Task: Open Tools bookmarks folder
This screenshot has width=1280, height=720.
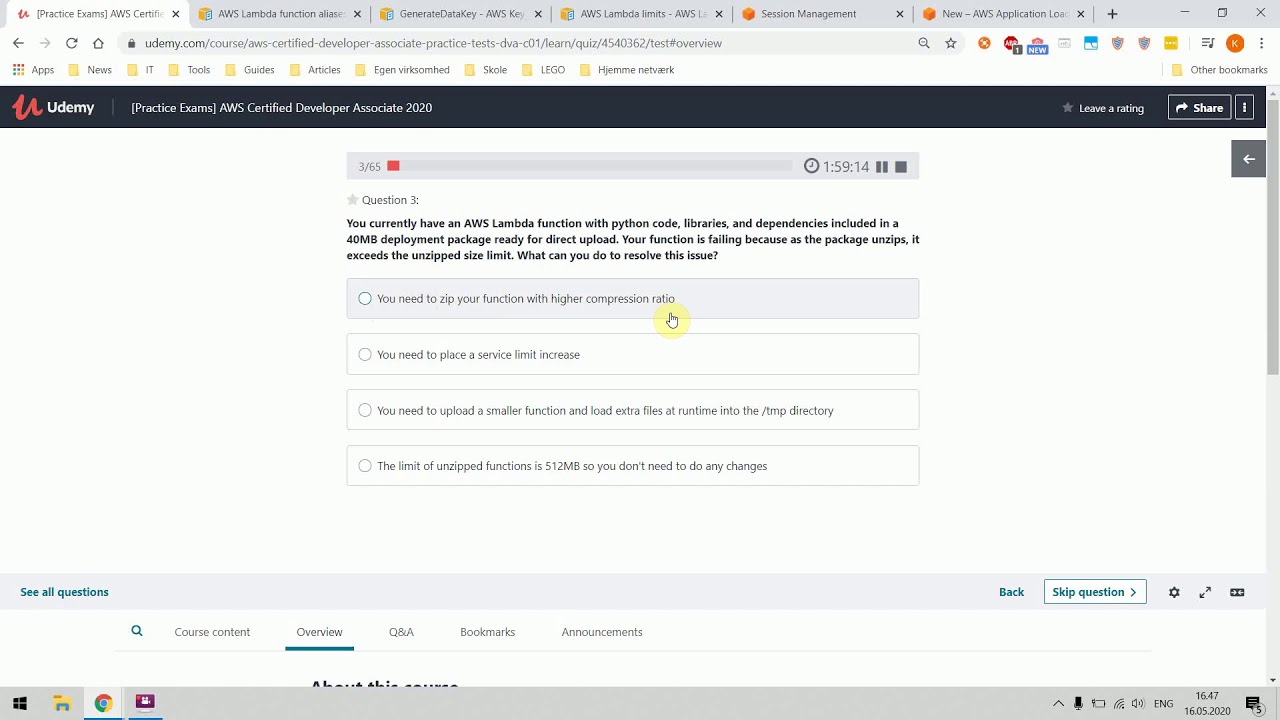Action: (189, 70)
